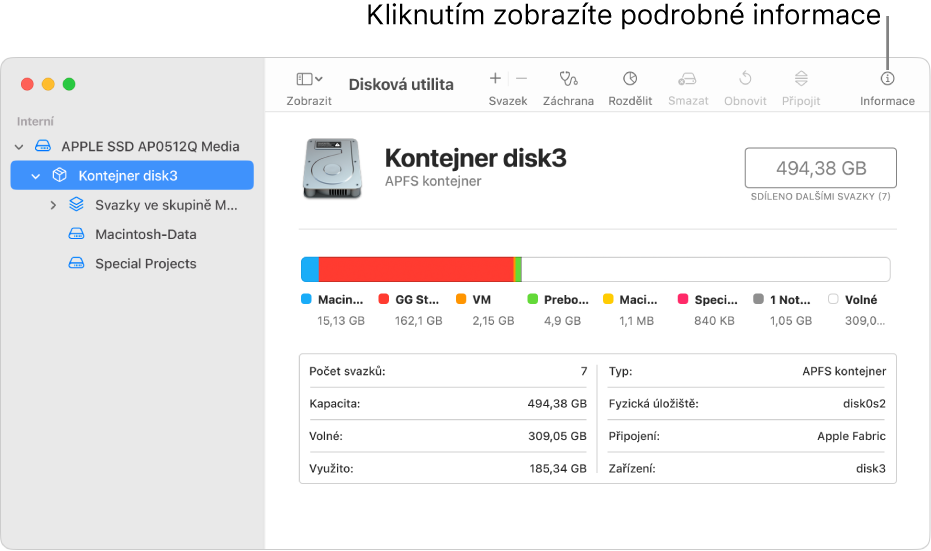Click the Připojit mount icon
Image resolution: width=931 pixels, height=551 pixels.
(801, 78)
